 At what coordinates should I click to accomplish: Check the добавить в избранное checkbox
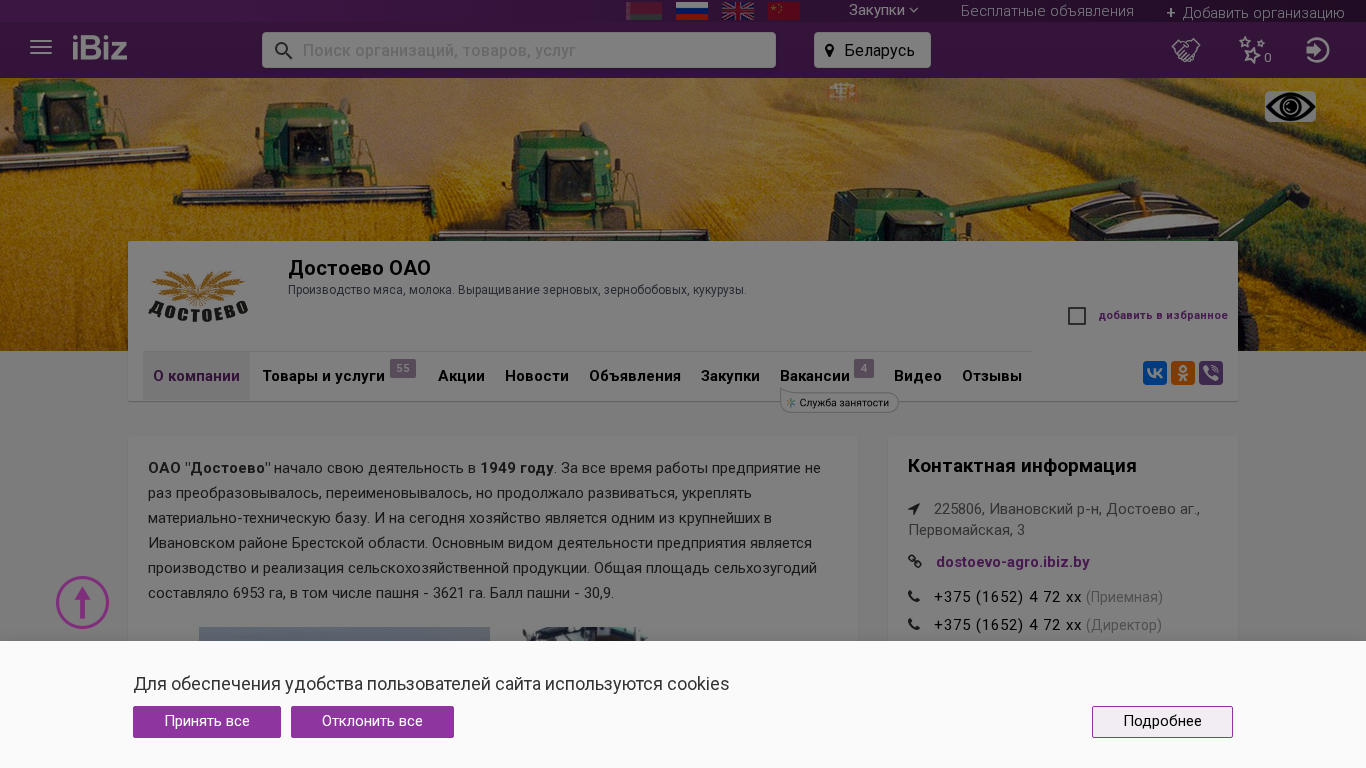pyautogui.click(x=1077, y=316)
